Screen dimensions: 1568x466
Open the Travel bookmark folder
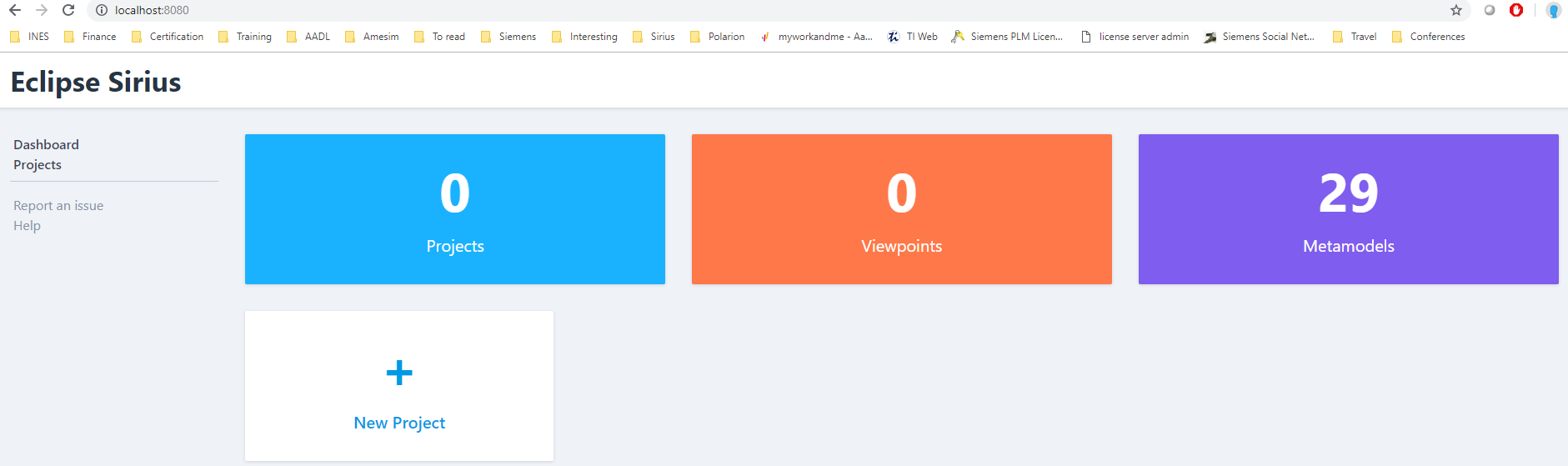click(1355, 37)
